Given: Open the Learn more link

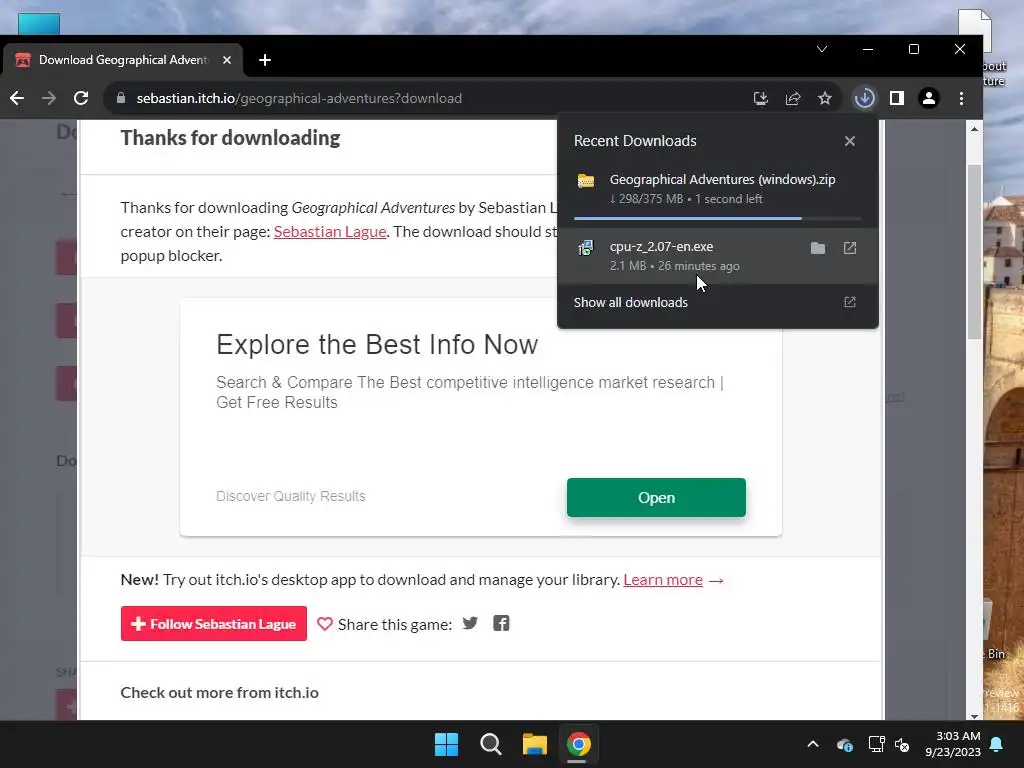Looking at the screenshot, I should point(663,580).
